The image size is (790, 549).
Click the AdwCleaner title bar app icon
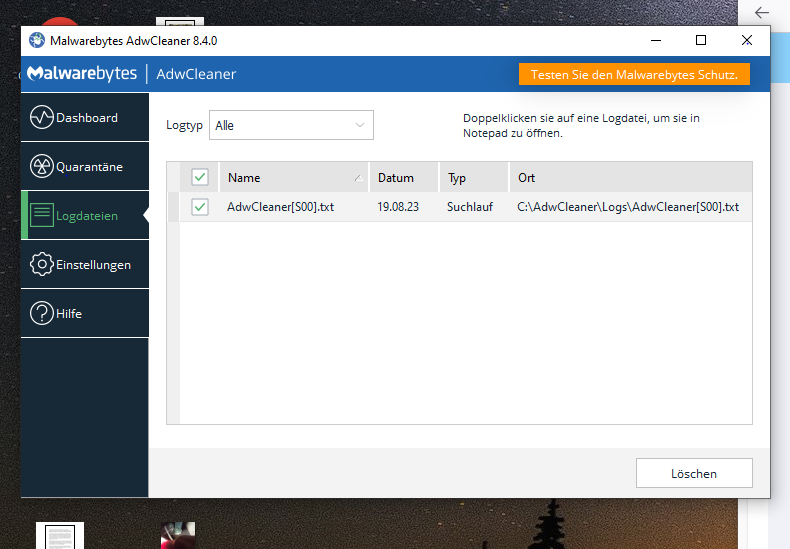(x=37, y=40)
